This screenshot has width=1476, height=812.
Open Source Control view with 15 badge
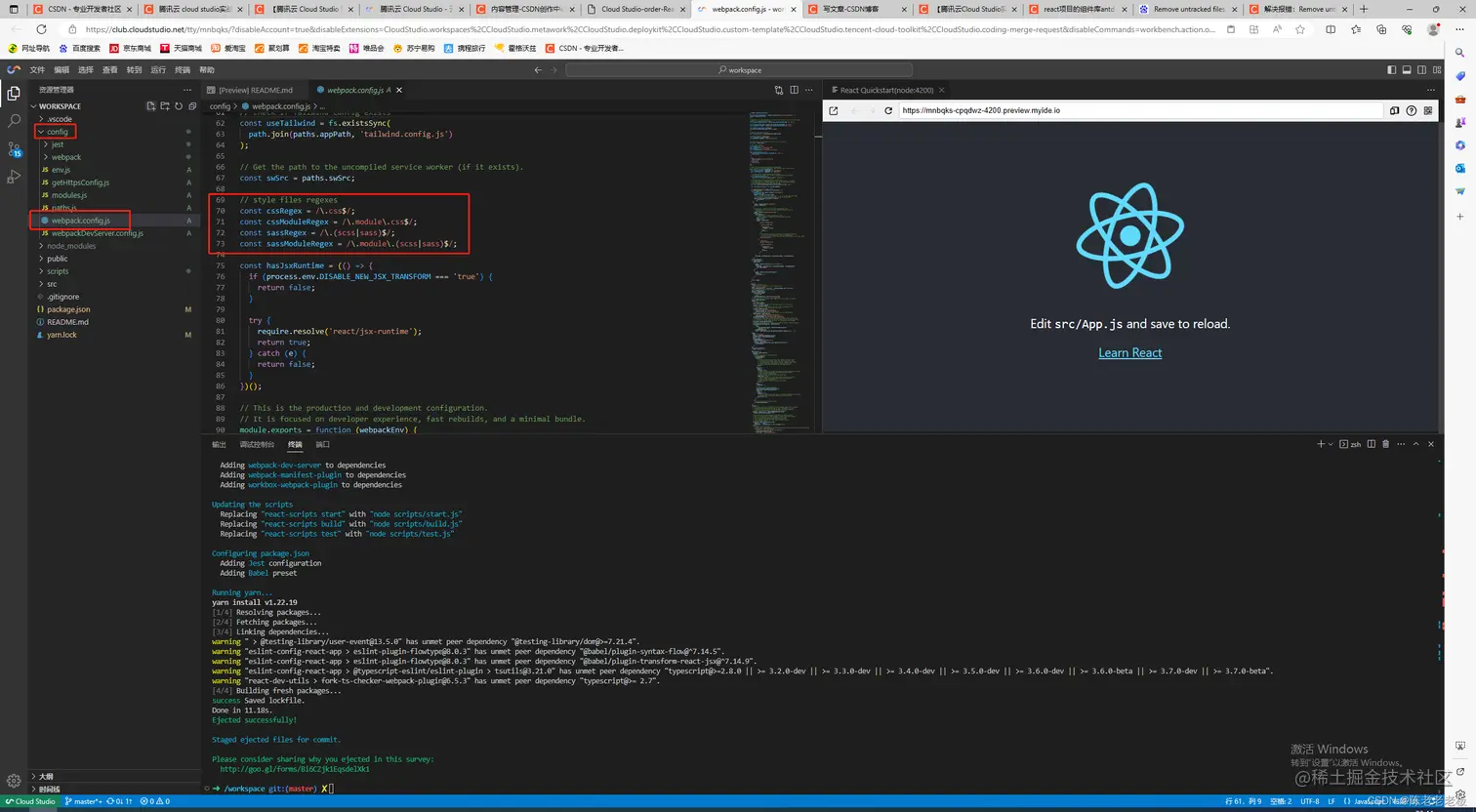click(x=14, y=149)
